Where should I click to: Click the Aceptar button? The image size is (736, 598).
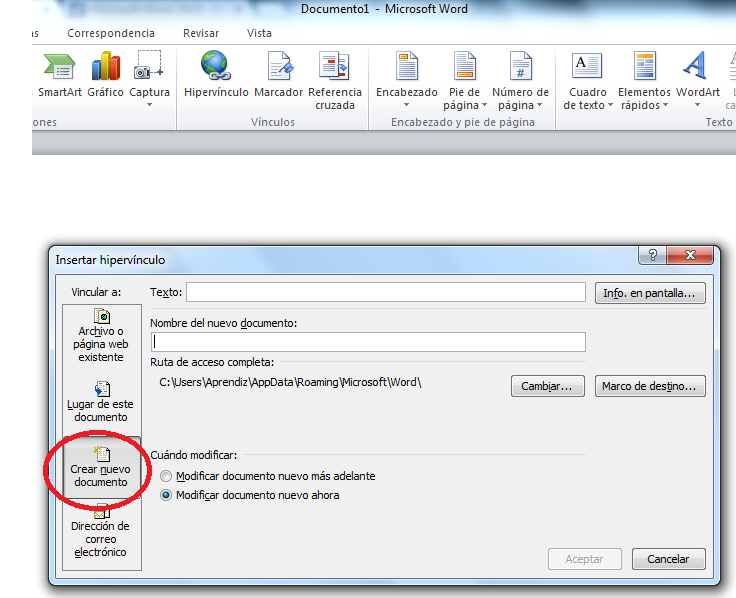coord(584,559)
